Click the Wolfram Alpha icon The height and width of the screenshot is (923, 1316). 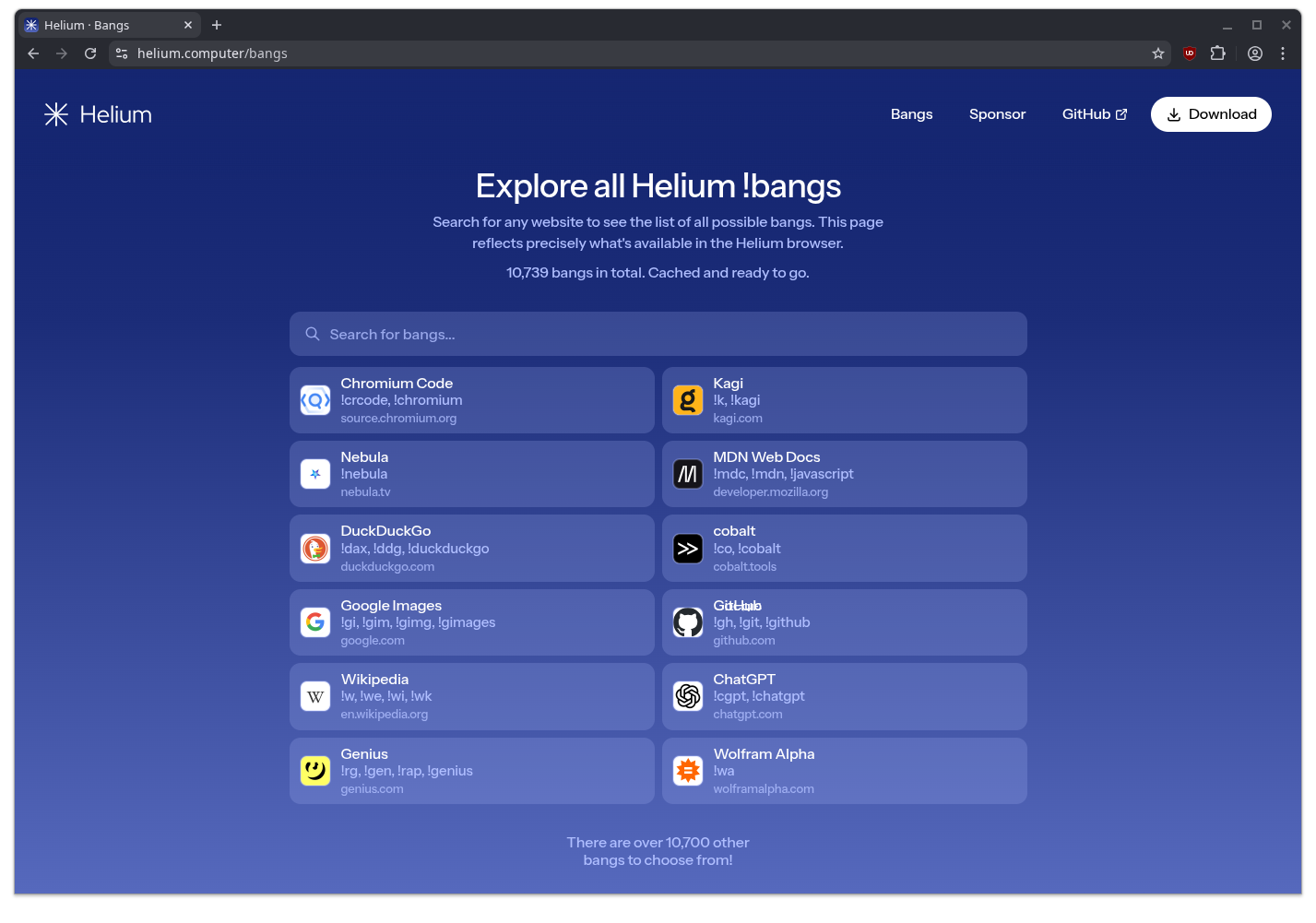(687, 771)
